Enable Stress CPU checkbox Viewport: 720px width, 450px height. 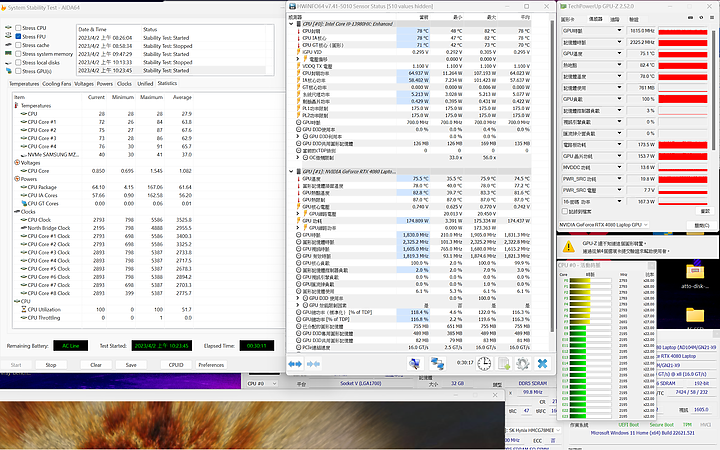coord(18,28)
